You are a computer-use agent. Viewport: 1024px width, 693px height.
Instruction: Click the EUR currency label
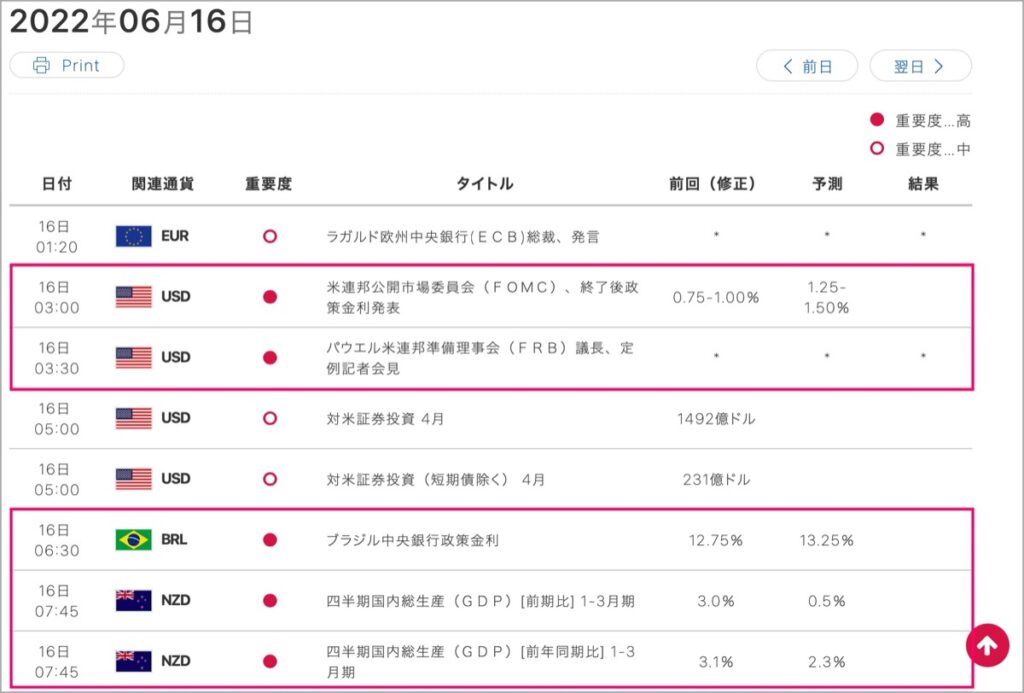(x=175, y=236)
